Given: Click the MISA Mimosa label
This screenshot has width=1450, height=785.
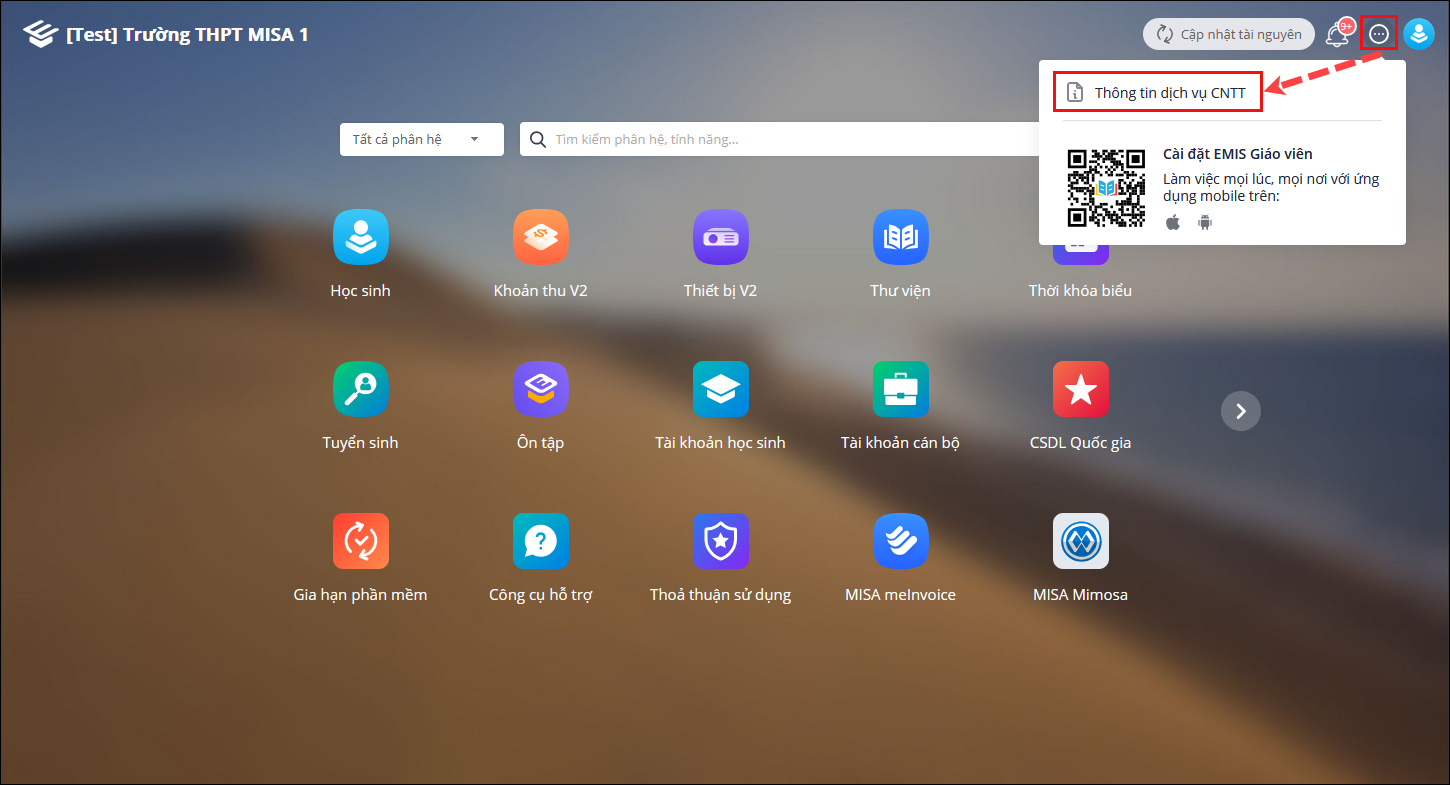Looking at the screenshot, I should [x=1080, y=595].
